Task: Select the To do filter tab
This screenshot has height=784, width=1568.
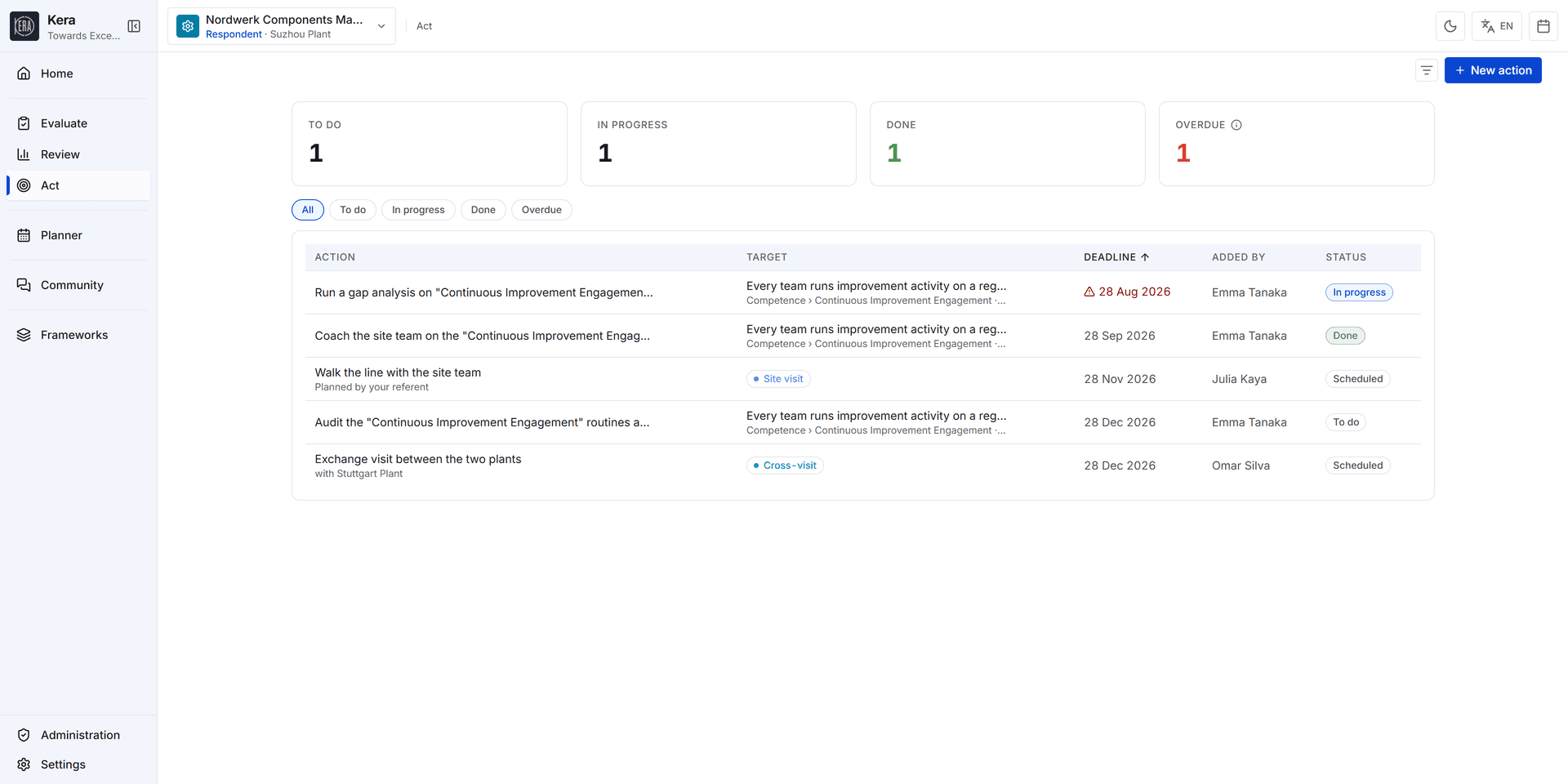Action: (353, 210)
